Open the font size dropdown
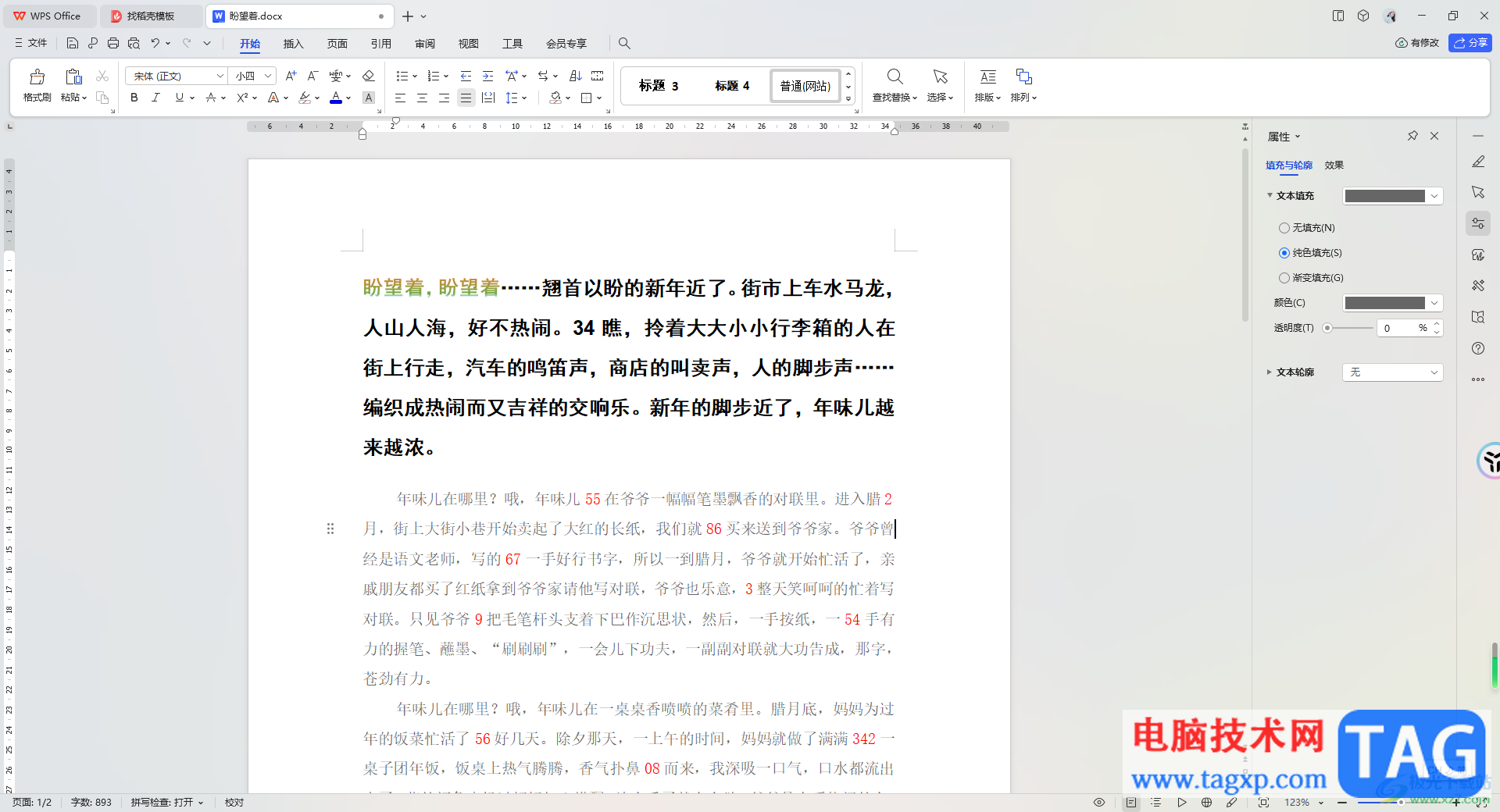This screenshot has height=812, width=1500. point(268,76)
